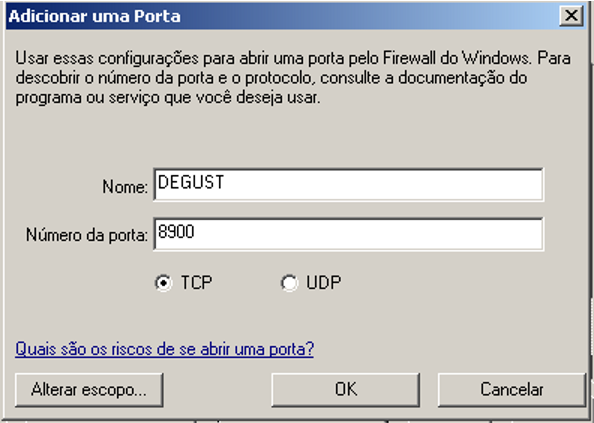Click the TCP label text

[x=196, y=283]
